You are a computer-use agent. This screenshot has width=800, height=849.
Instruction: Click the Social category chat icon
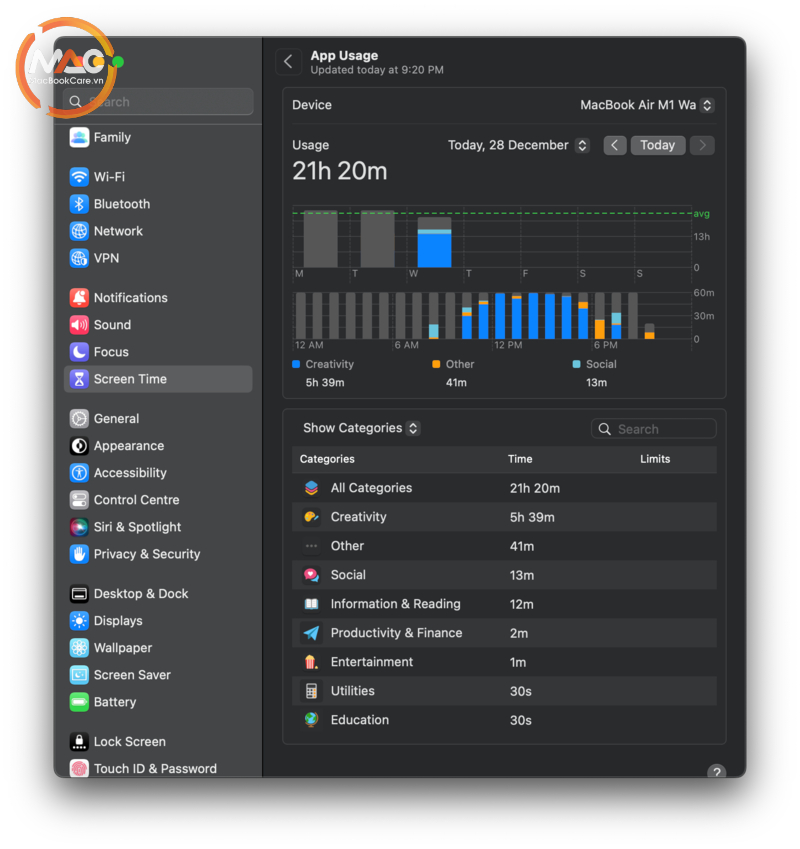click(311, 574)
